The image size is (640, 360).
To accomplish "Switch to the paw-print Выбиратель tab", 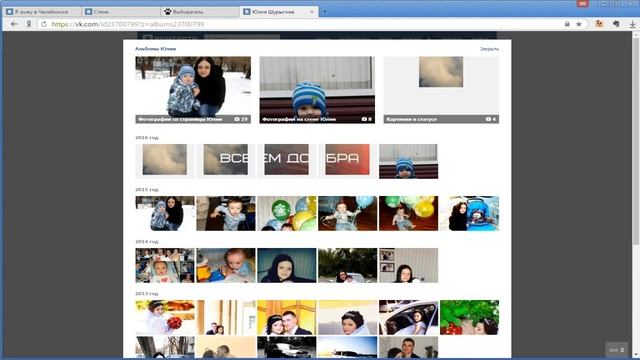I will click(200, 12).
